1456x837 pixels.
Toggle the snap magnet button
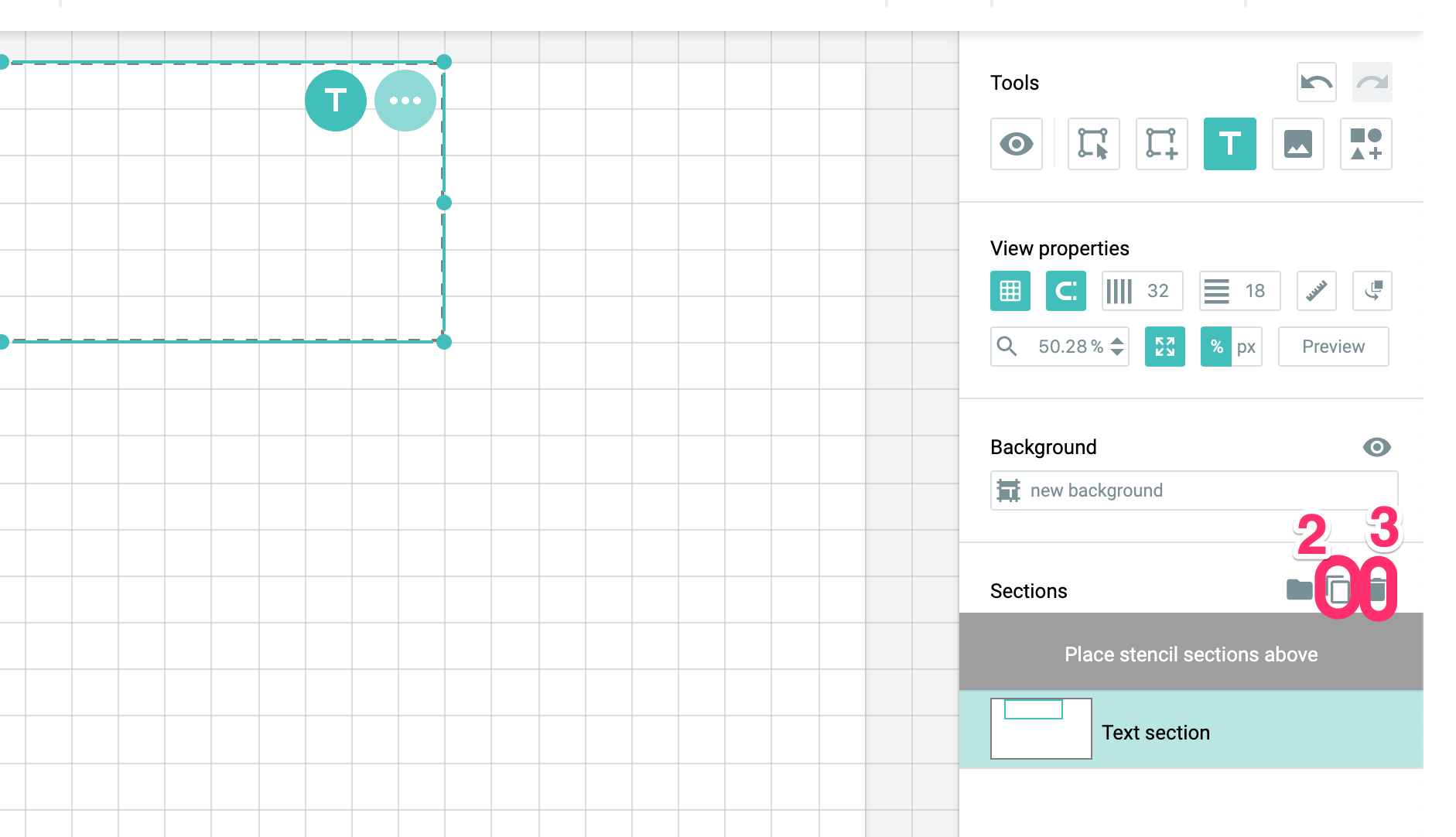[x=1065, y=291]
